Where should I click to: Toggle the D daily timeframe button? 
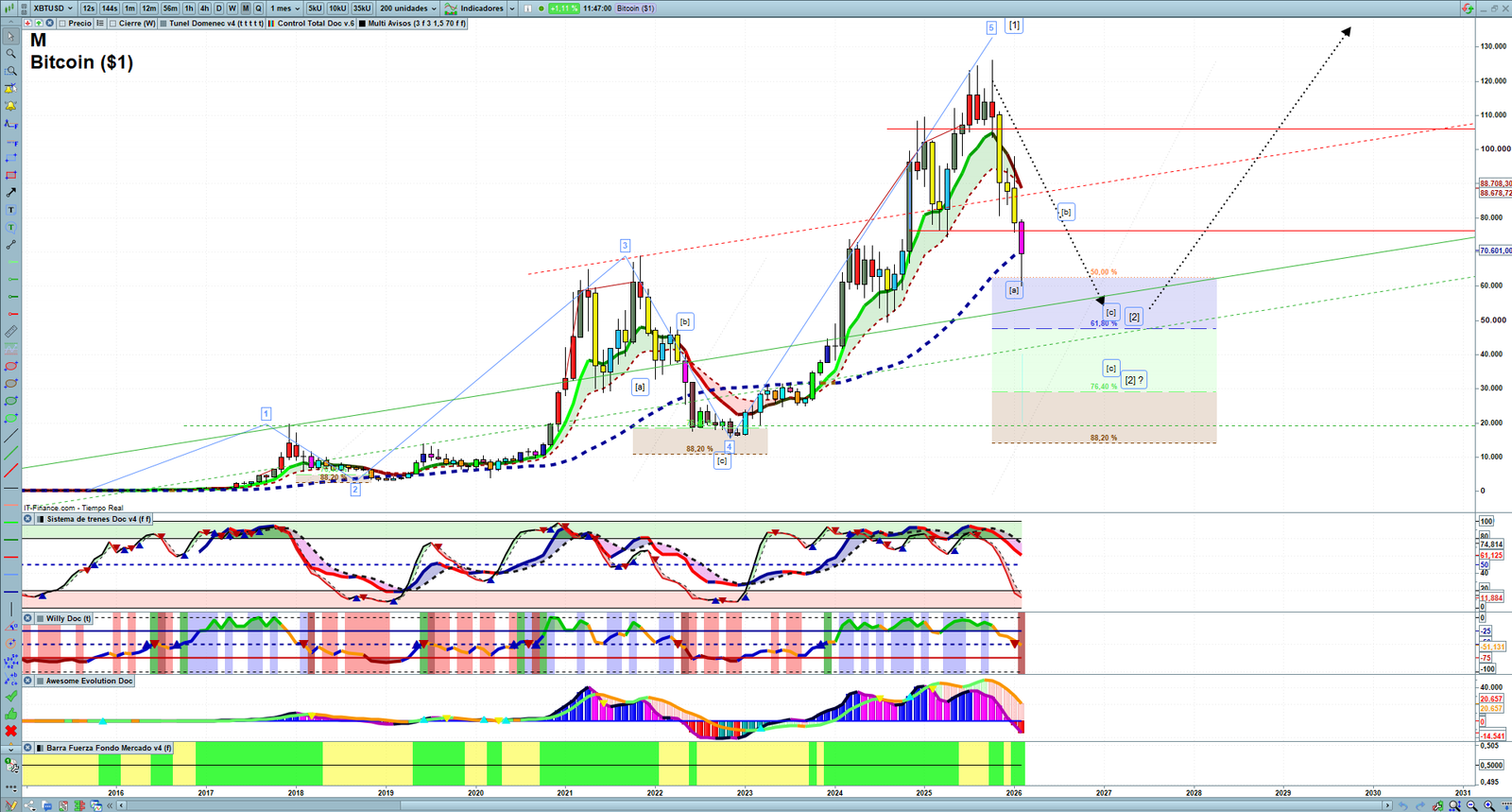tap(219, 9)
